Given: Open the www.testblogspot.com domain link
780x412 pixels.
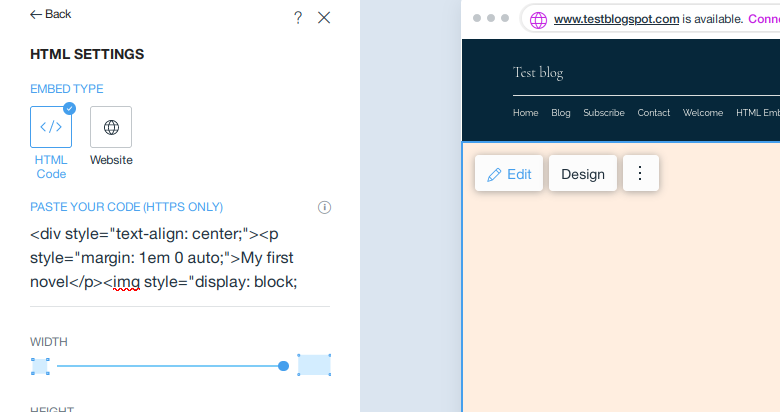Looking at the screenshot, I should point(616,19).
